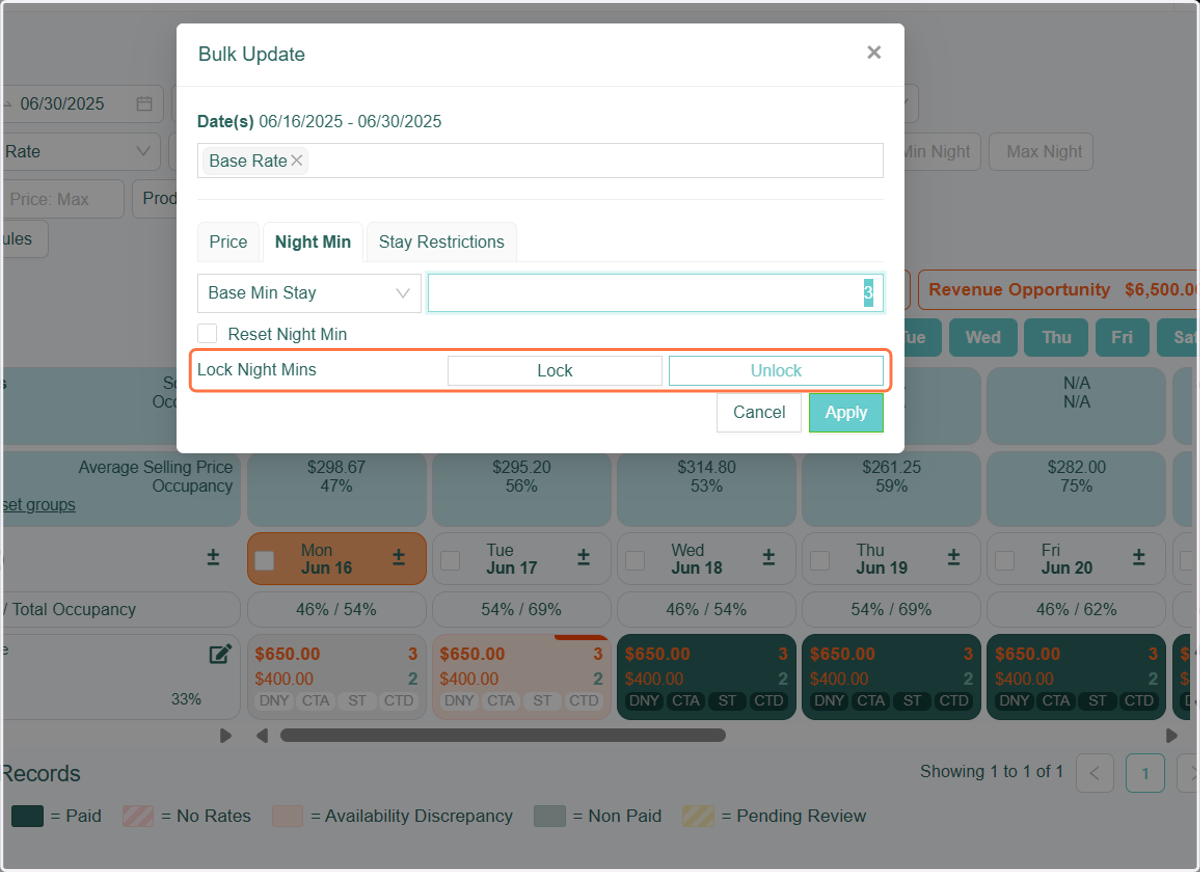Click the night minimum value field
This screenshot has width=1200, height=872.
point(656,293)
